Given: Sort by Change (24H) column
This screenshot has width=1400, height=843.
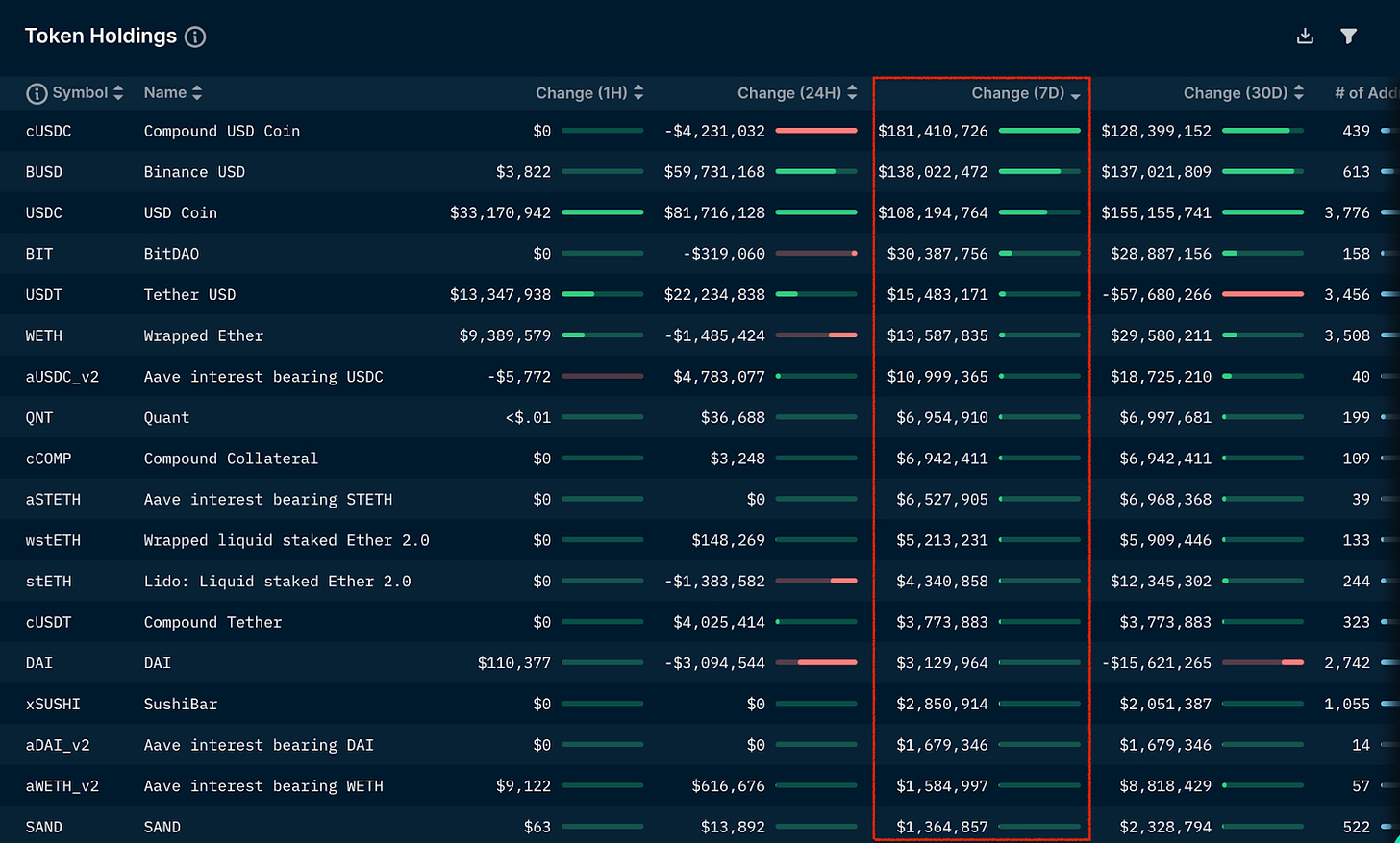Looking at the screenshot, I should pyautogui.click(x=797, y=93).
